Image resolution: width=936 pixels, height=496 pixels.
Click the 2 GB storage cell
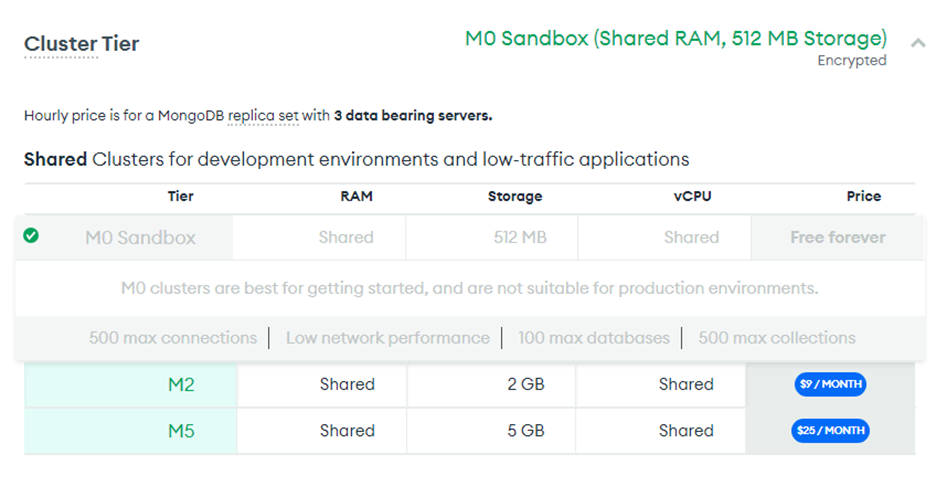pos(526,384)
